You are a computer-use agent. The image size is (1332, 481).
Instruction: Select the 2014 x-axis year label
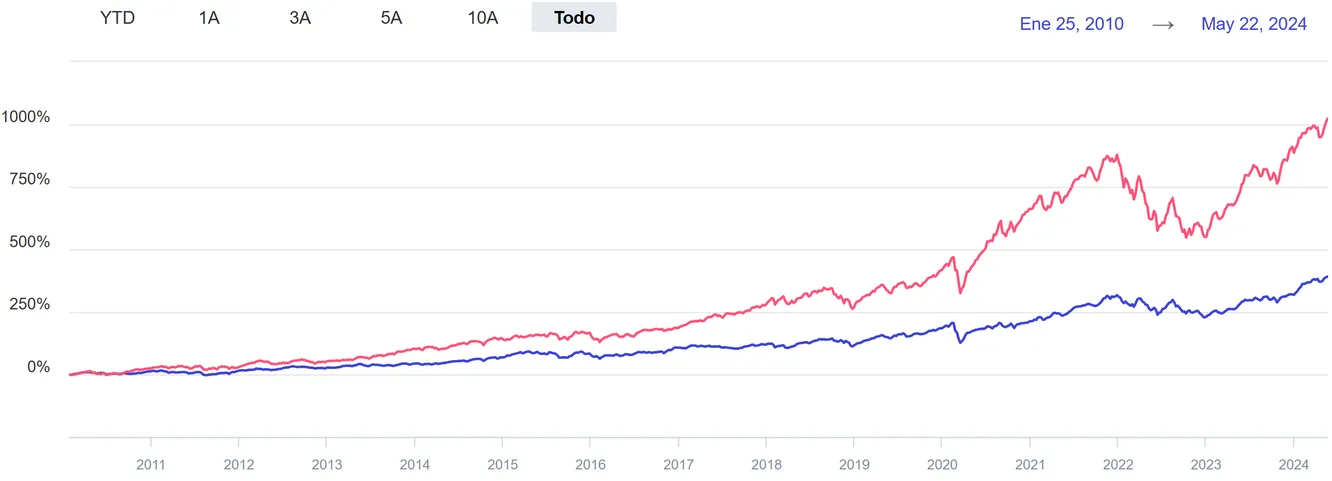coord(414,464)
